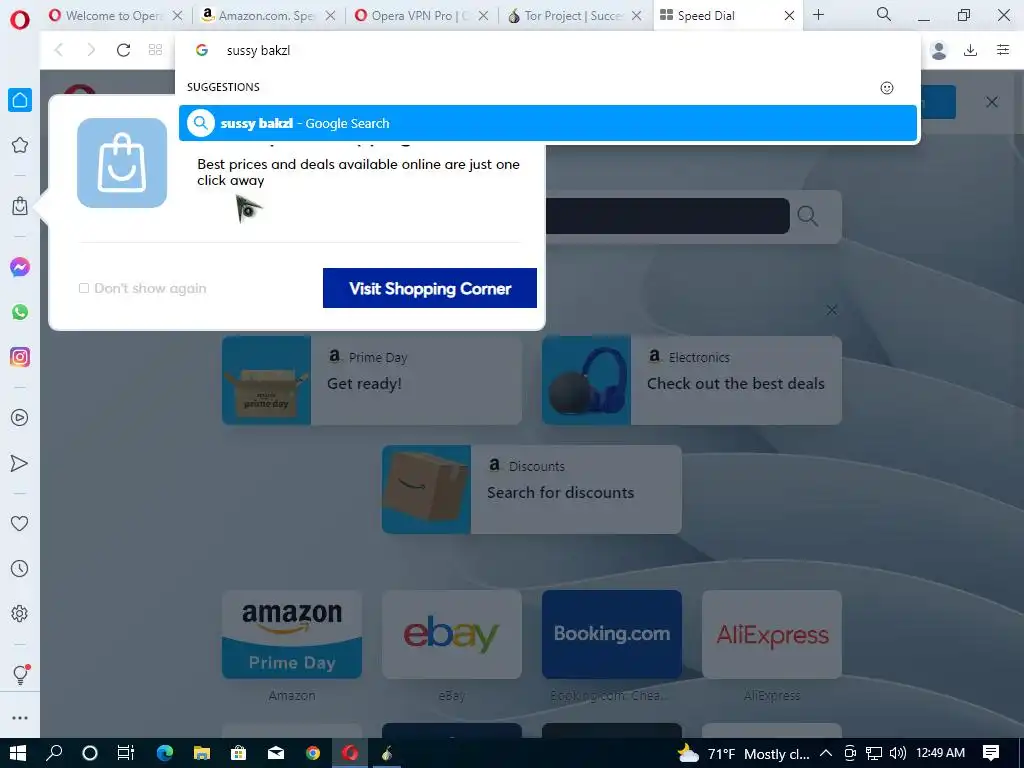Open Microsoft Edge from the taskbar
This screenshot has width=1024, height=768.
tap(165, 753)
